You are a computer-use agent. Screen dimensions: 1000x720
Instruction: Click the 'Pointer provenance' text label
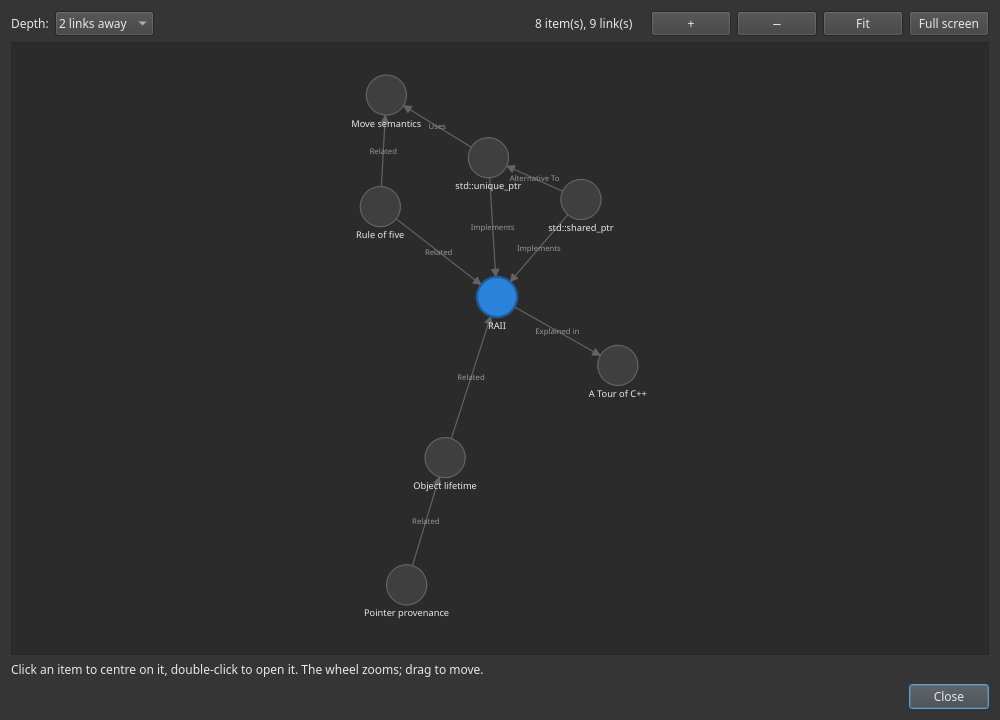click(x=406, y=613)
